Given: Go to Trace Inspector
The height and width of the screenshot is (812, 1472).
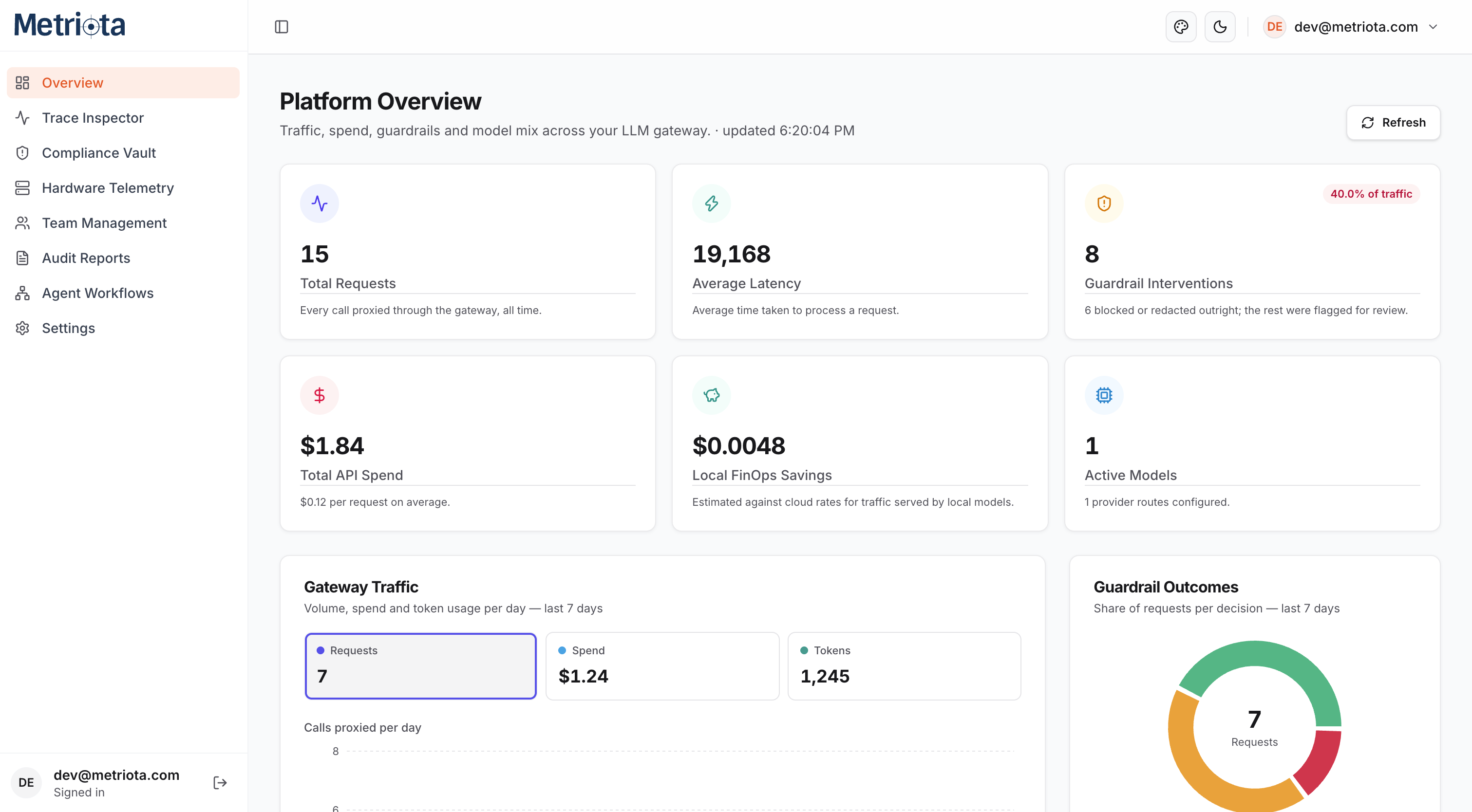Looking at the screenshot, I should [123, 118].
